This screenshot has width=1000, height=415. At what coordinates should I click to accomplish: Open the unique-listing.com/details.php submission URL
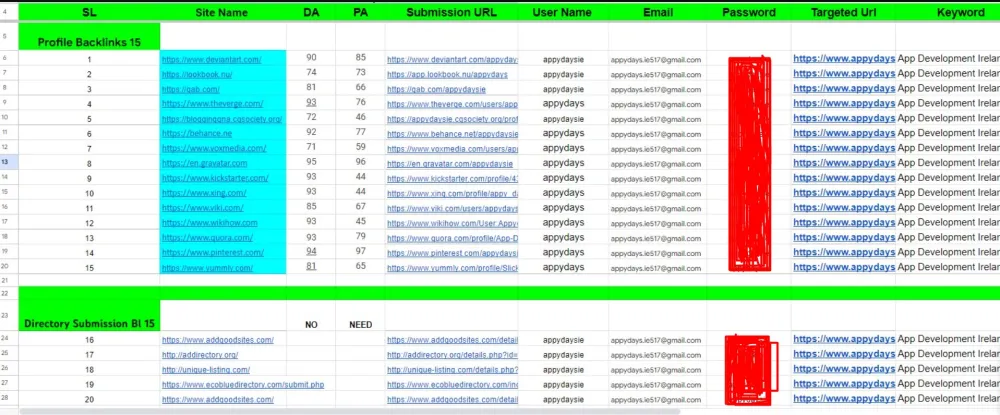pos(452,370)
